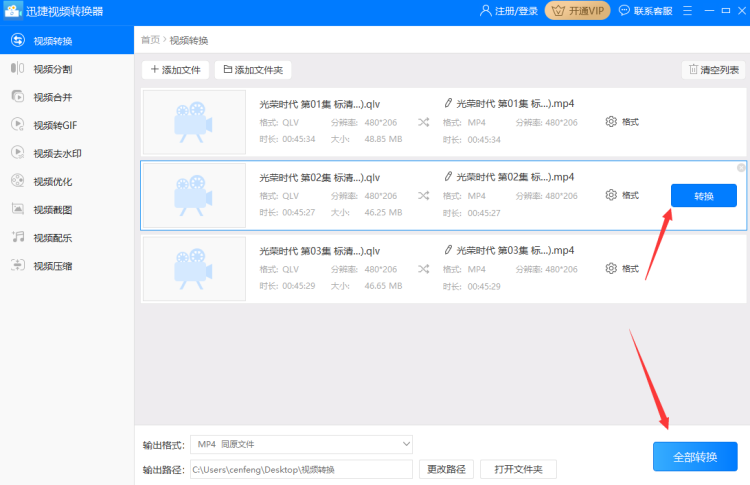Click size value 46.65 MB
The image size is (750, 485).
coord(383,286)
